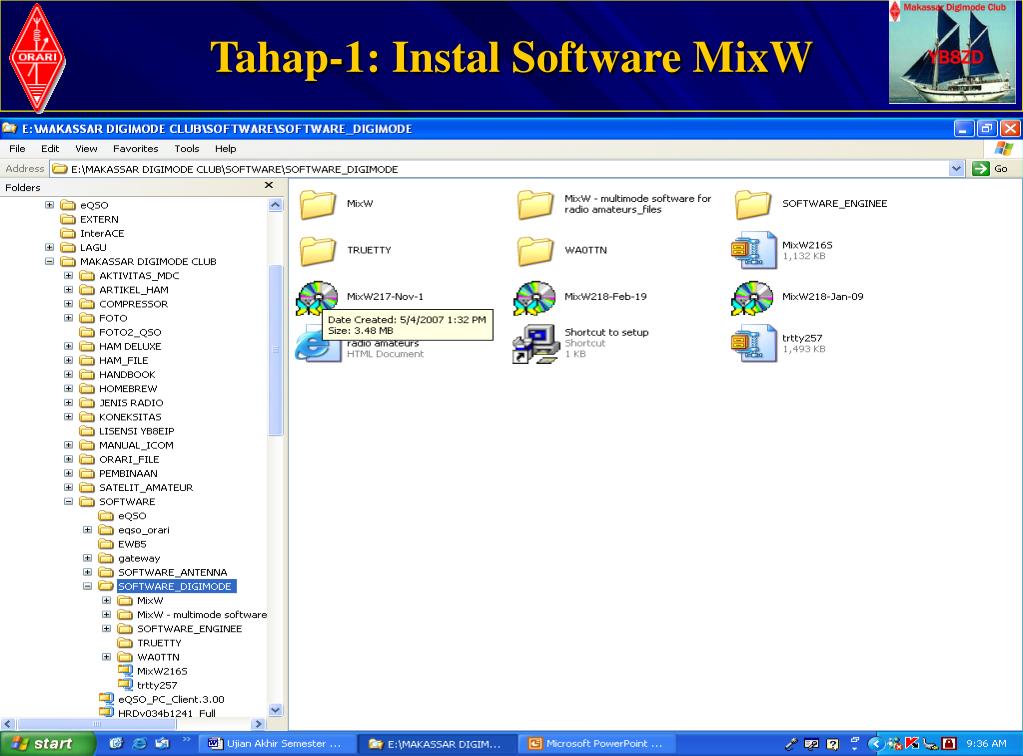Select MixW218-Feb-19 installer icon
The image size is (1023, 756).
535,298
